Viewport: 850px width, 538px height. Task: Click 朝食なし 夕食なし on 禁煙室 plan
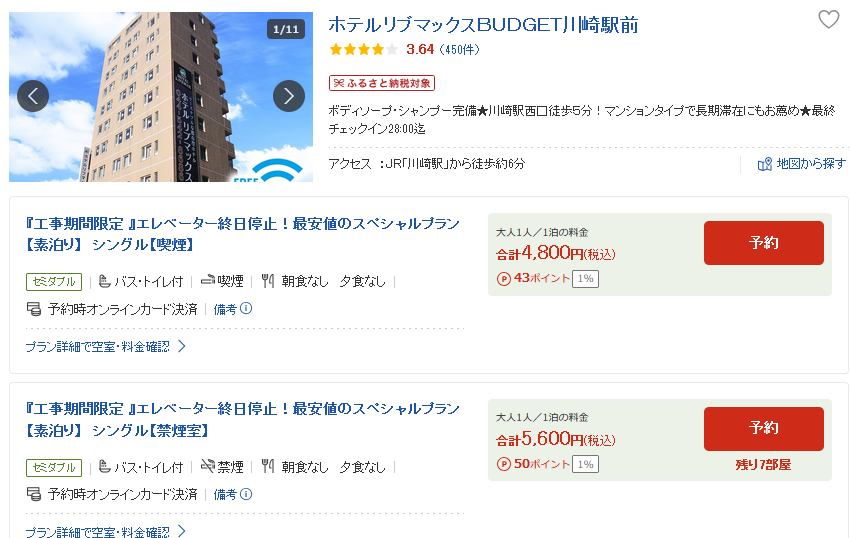click(x=333, y=467)
